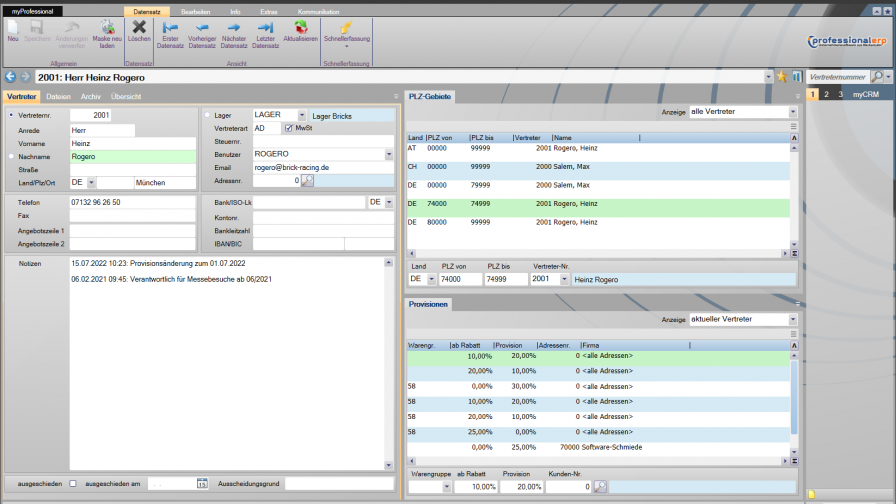Click the Aktualisieren refresh icon
The height and width of the screenshot is (504, 896).
(300, 28)
